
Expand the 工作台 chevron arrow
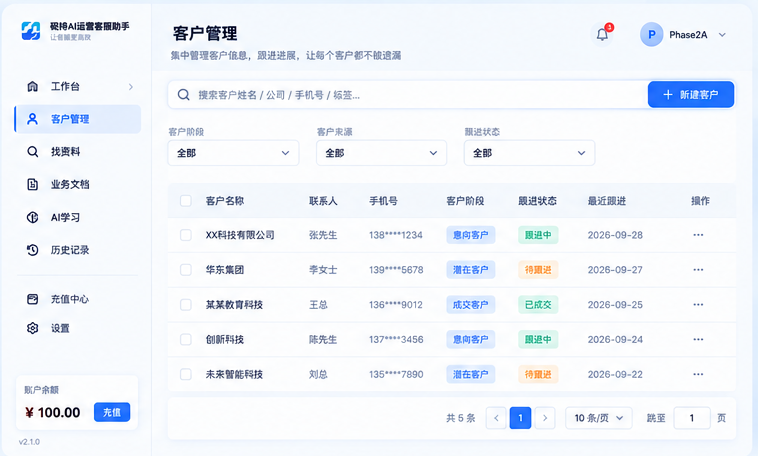pyautogui.click(x=131, y=87)
